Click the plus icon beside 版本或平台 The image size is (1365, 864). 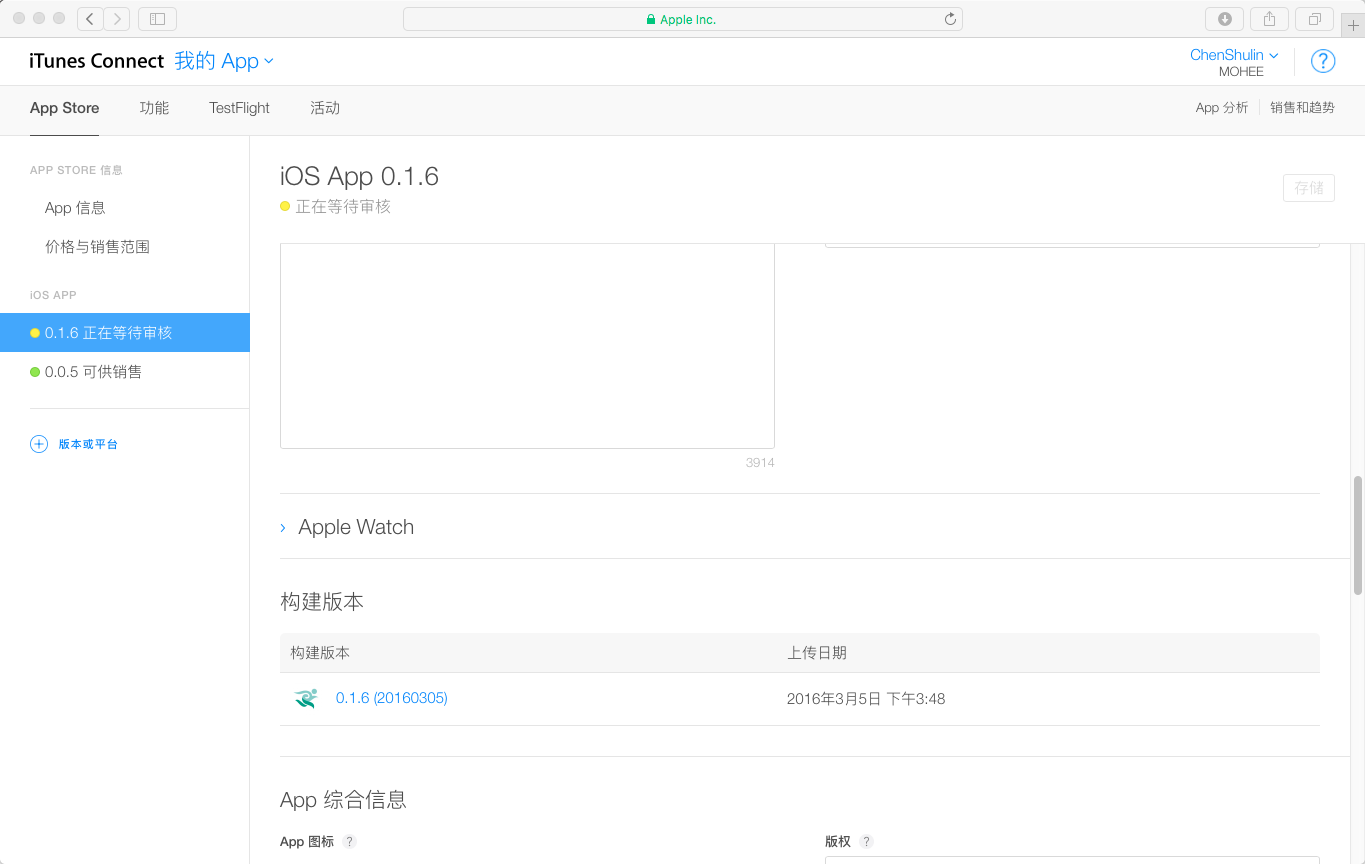click(x=39, y=444)
